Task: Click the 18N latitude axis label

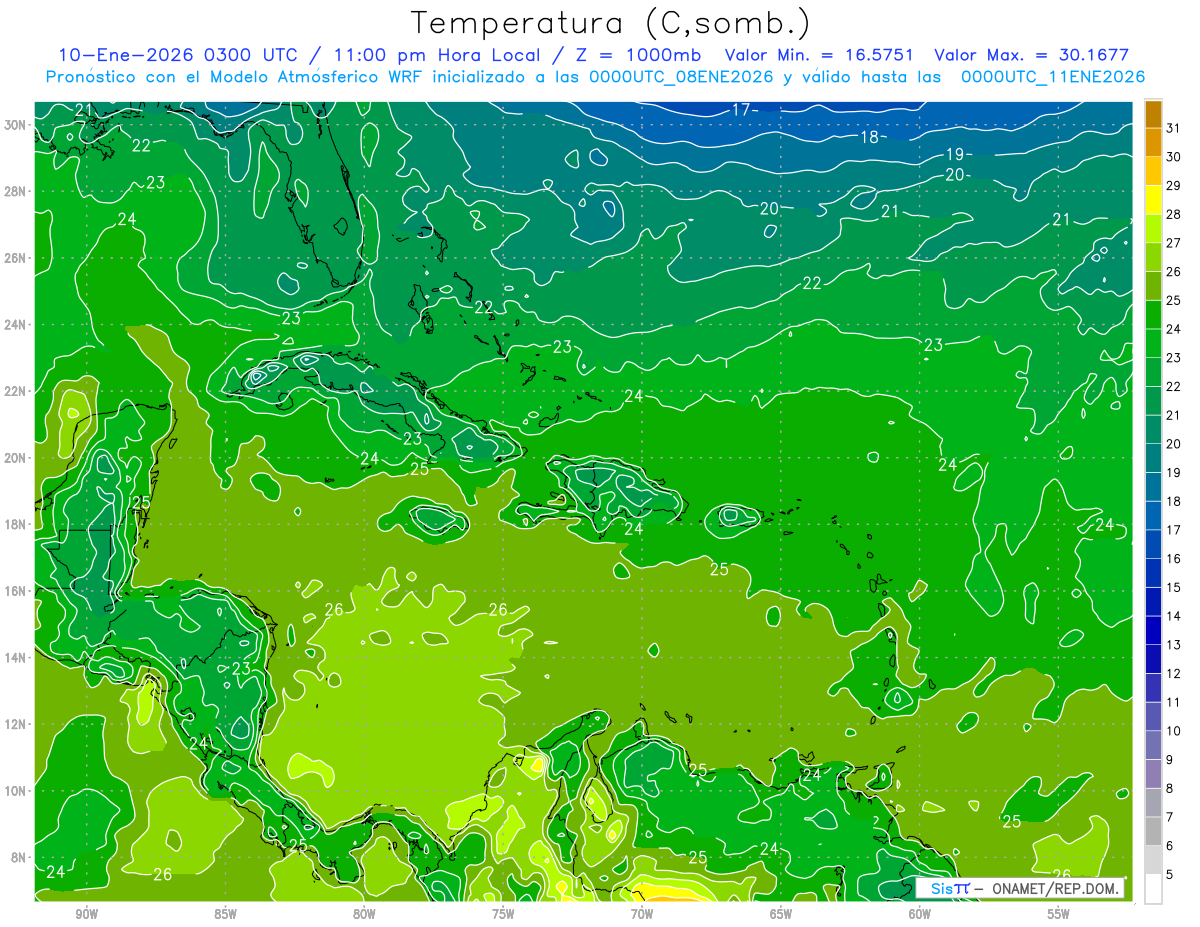Action: (x=15, y=524)
